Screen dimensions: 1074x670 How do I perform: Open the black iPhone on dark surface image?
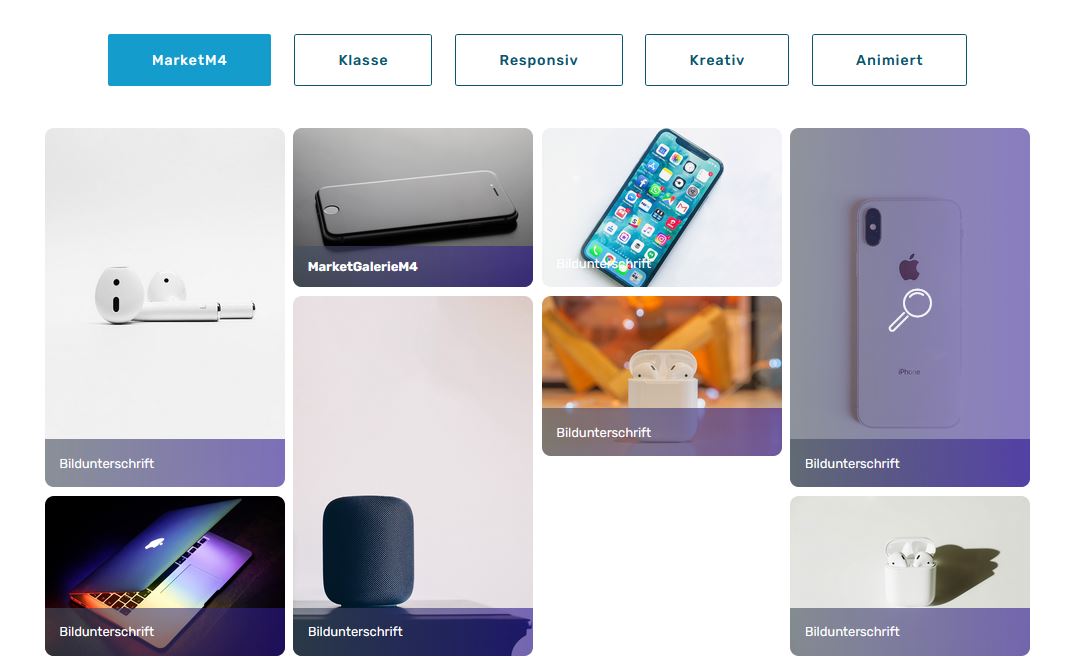pyautogui.click(x=413, y=187)
